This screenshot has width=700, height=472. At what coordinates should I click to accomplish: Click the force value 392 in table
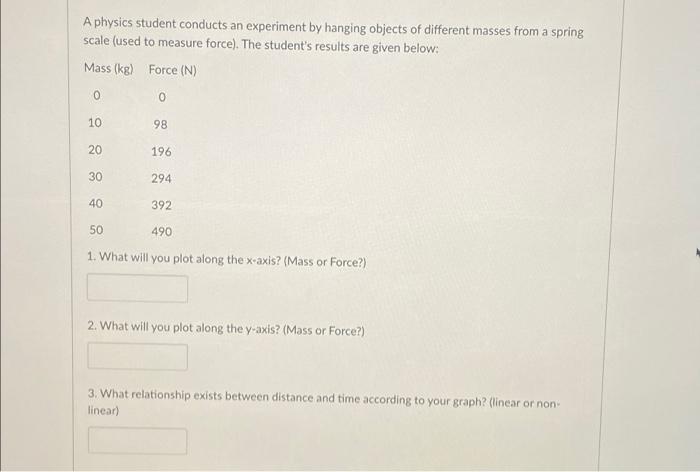tap(161, 205)
